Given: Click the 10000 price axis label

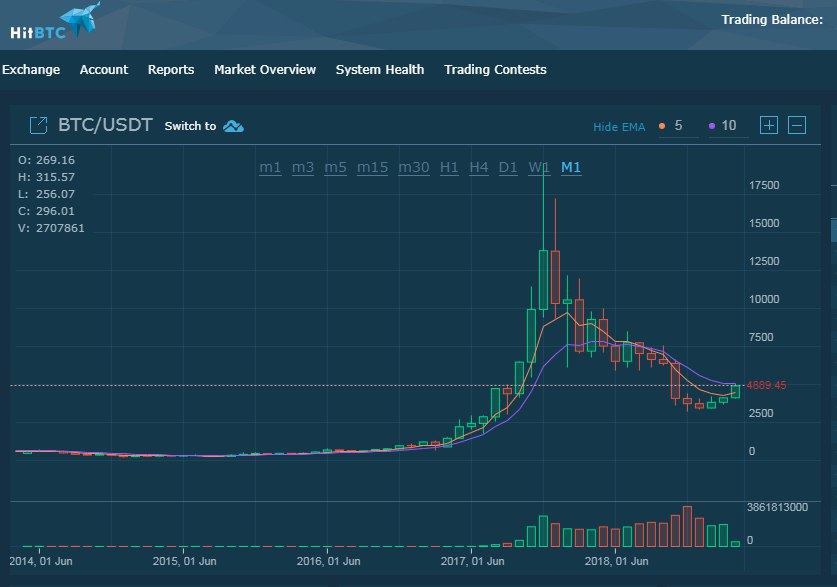Looking at the screenshot, I should click(764, 299).
